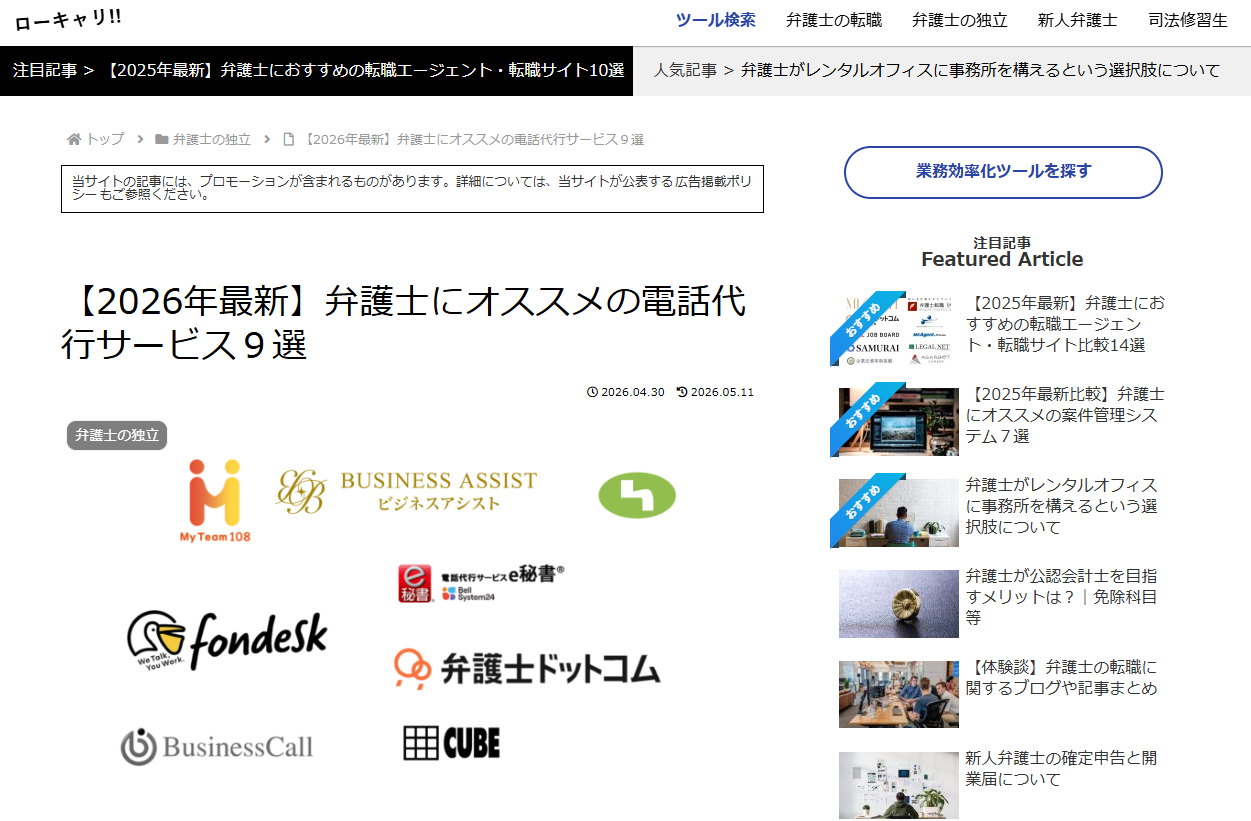Image resolution: width=1251 pixels, height=821 pixels.
Task: Open the 新人弁護士 menu item
Action: pyautogui.click(x=1078, y=20)
